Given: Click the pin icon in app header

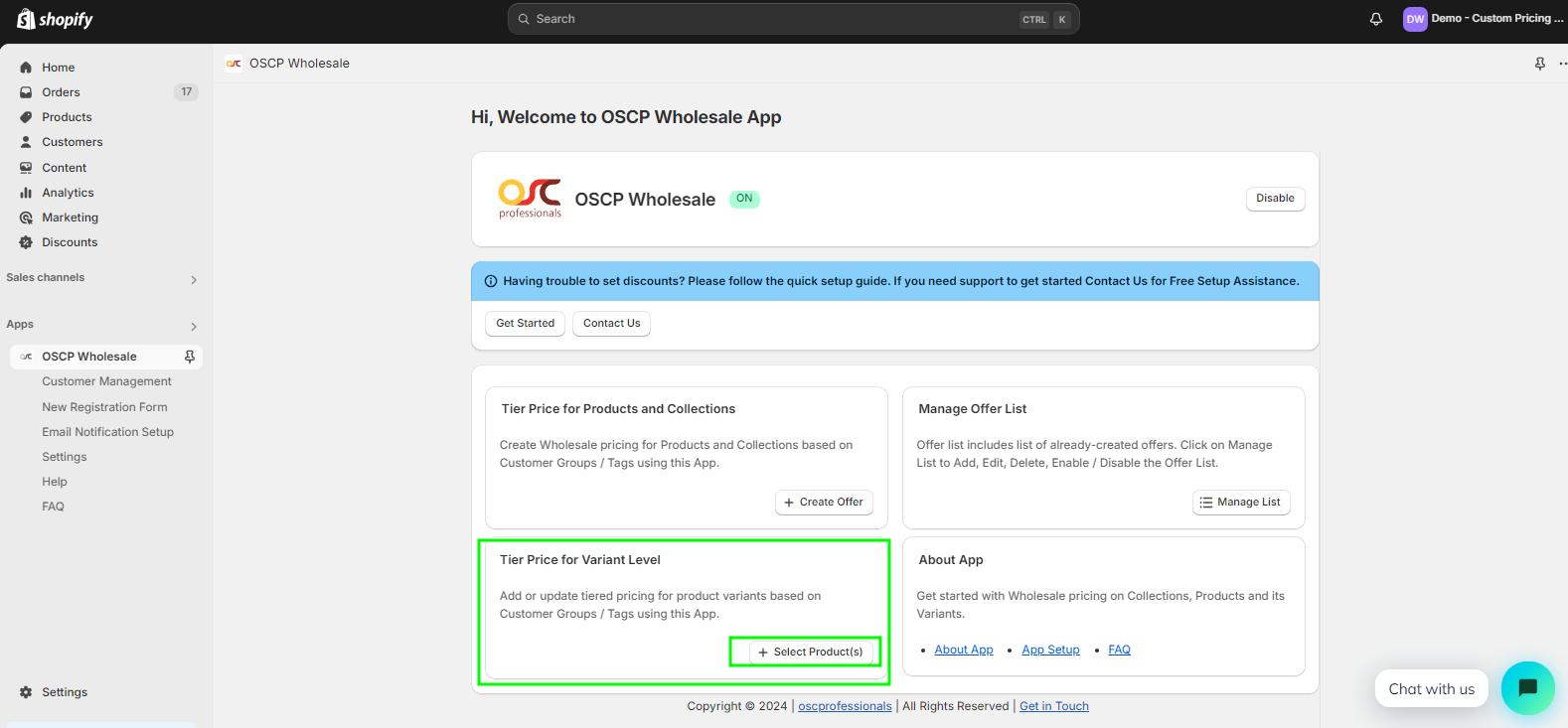Looking at the screenshot, I should pos(1539,64).
